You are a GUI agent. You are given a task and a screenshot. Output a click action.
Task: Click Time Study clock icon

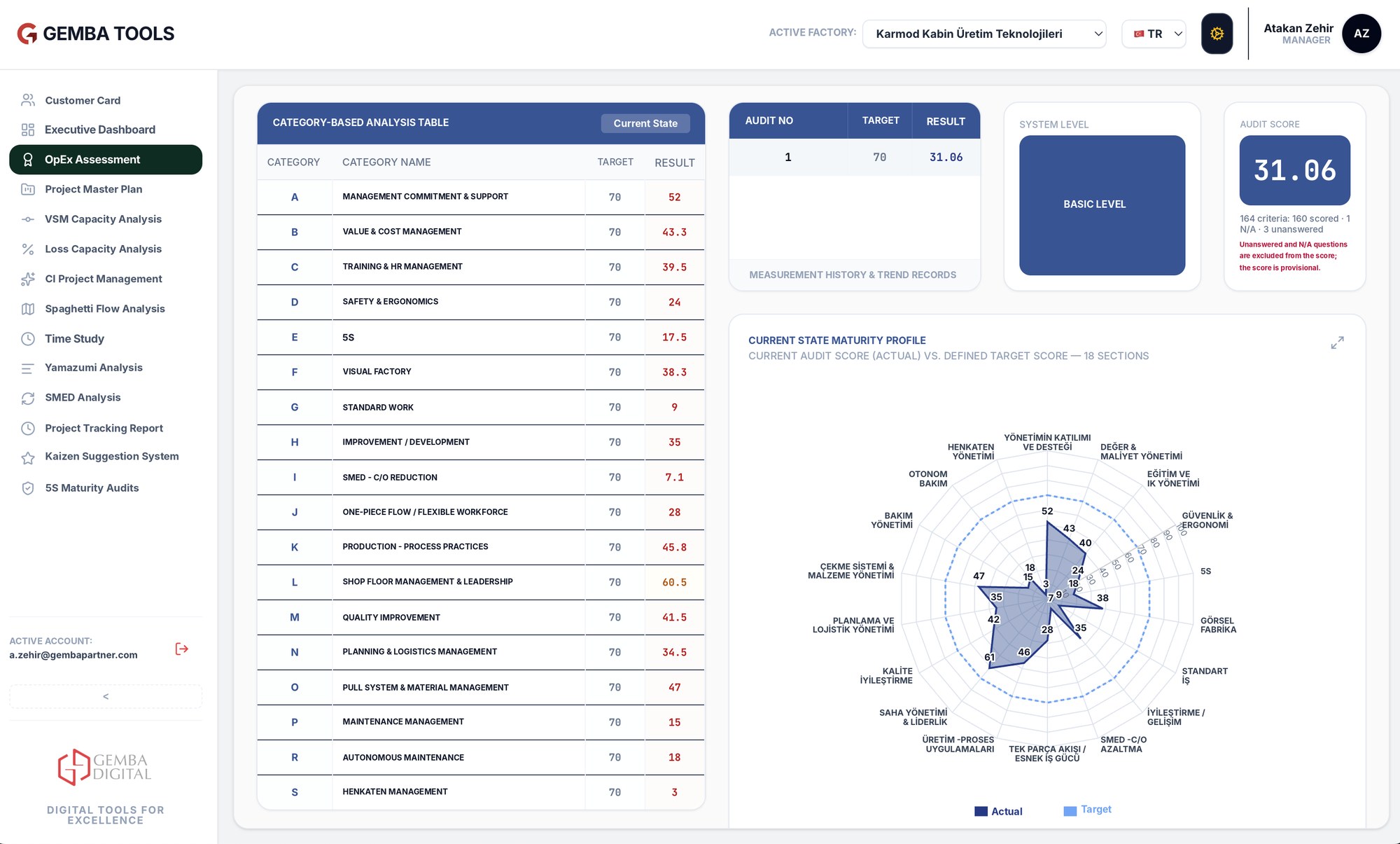[x=28, y=339]
